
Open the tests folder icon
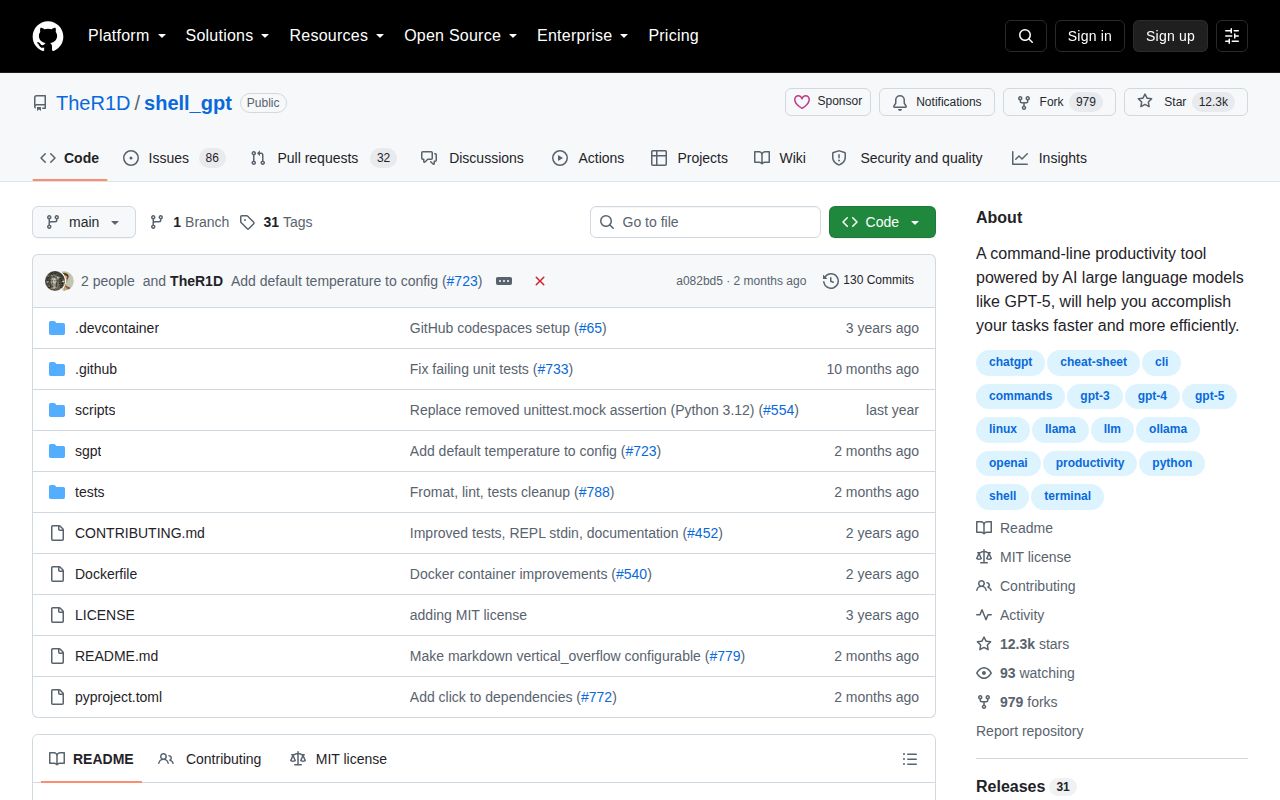pos(57,492)
